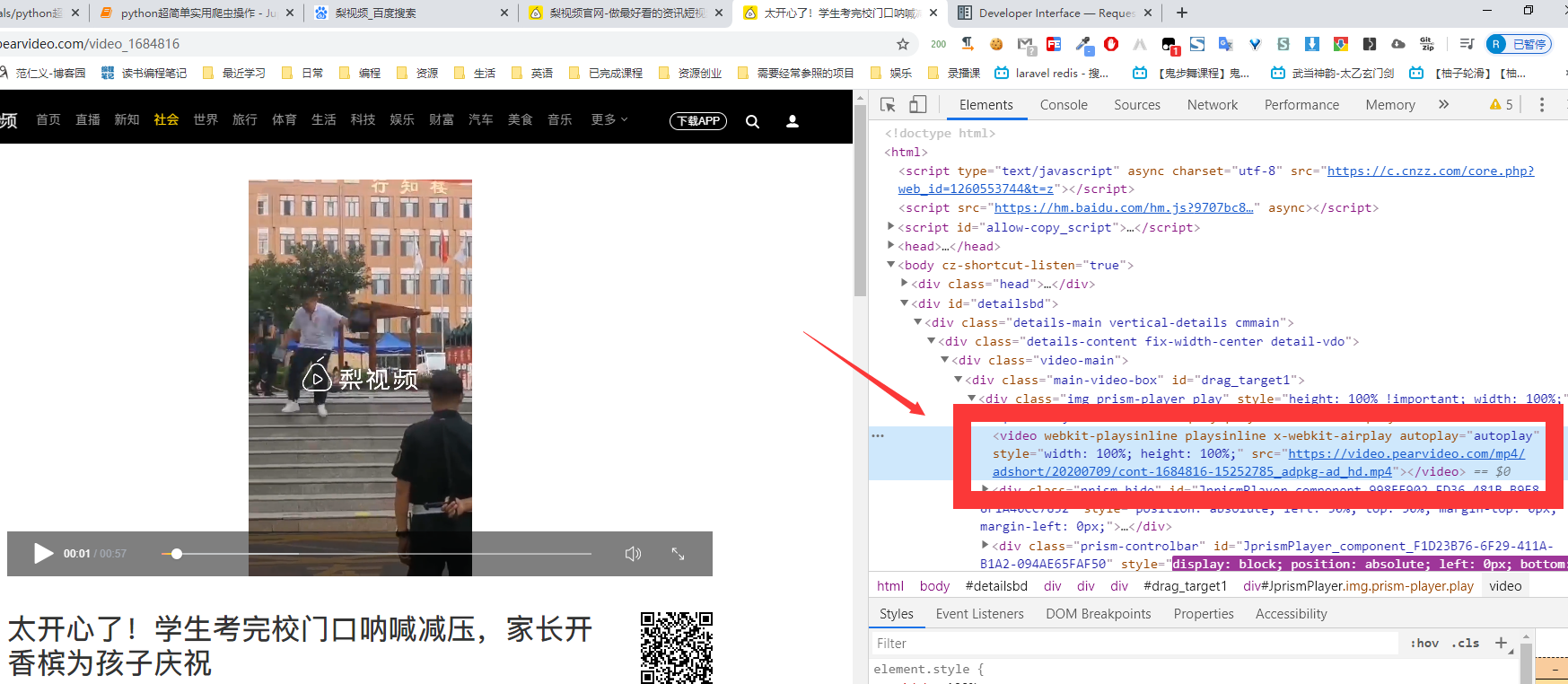Toggle the :hov element state panel
The height and width of the screenshot is (684, 1568).
pos(1424,643)
